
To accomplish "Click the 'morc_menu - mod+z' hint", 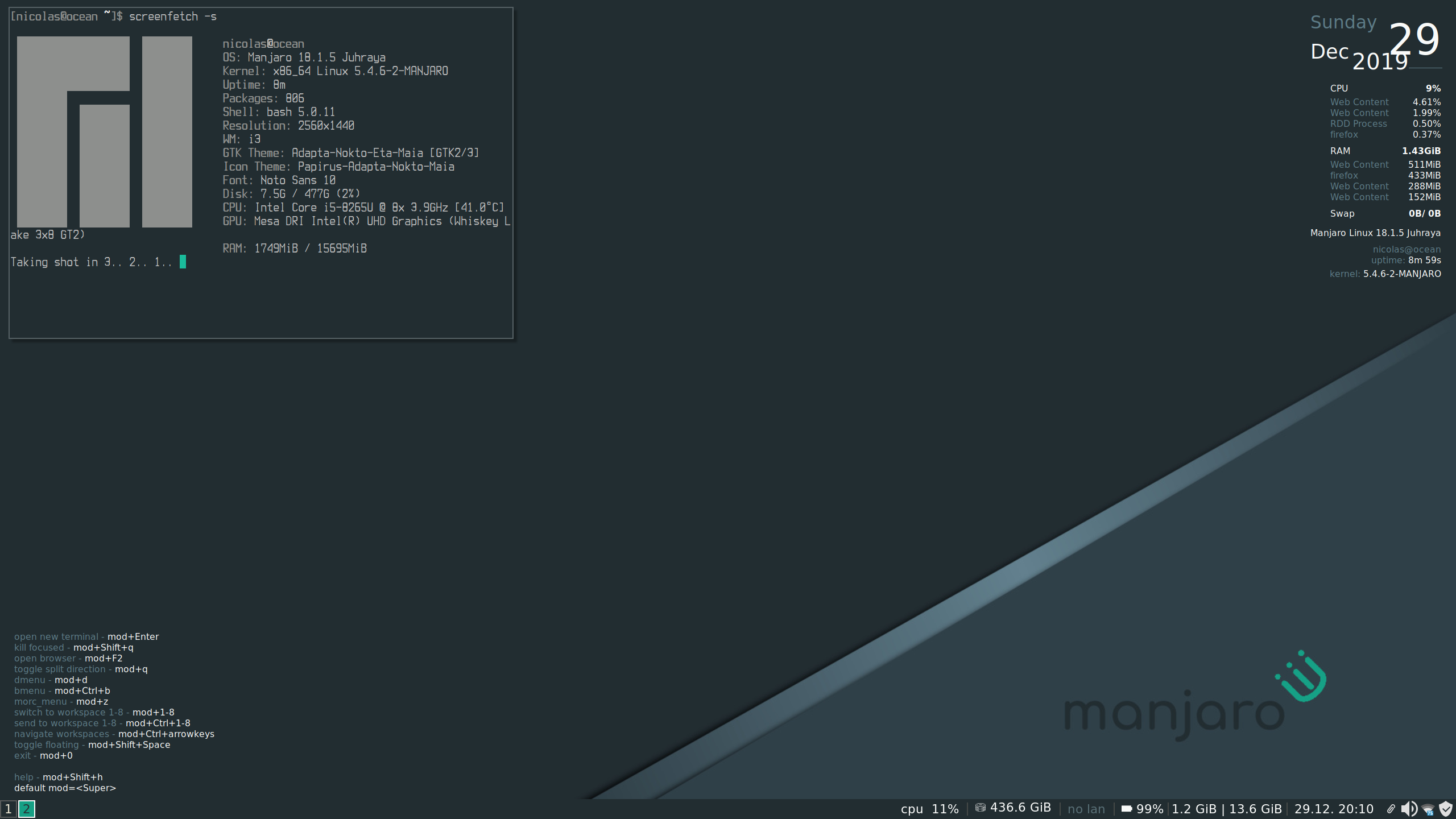I will (x=61, y=701).
